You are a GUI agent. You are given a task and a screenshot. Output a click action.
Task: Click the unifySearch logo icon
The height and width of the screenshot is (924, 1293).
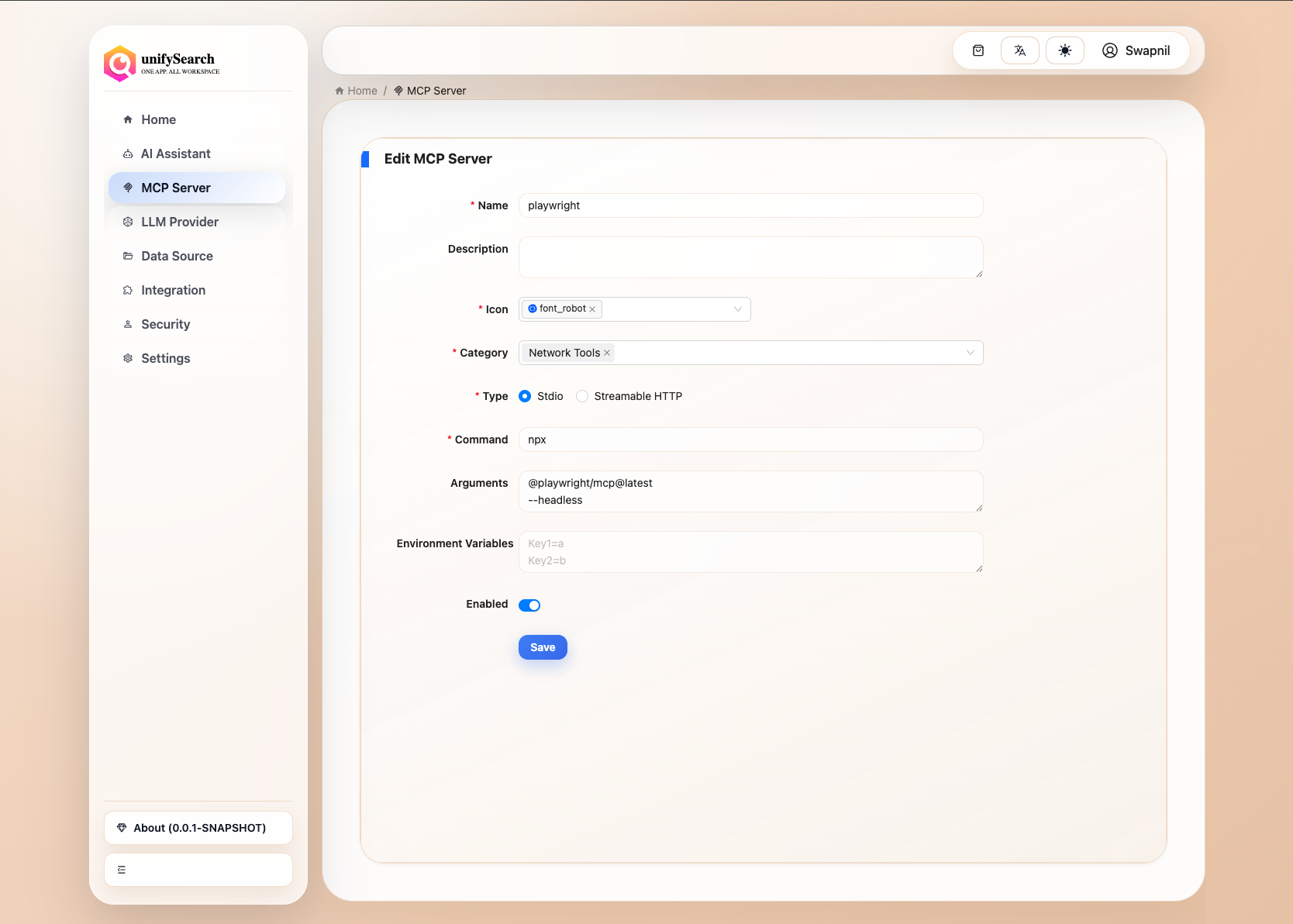point(120,64)
